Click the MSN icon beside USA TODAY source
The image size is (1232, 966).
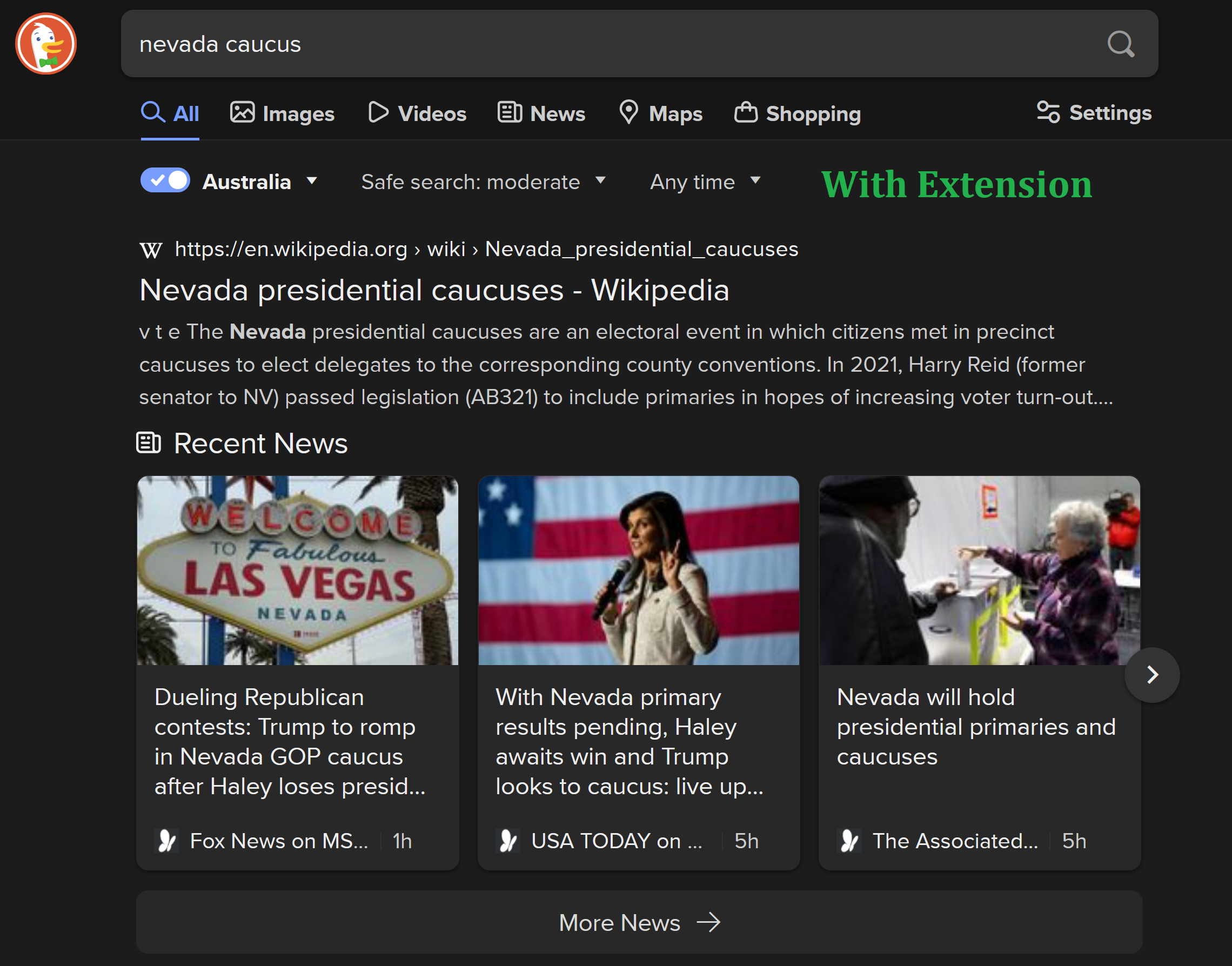[x=508, y=841]
